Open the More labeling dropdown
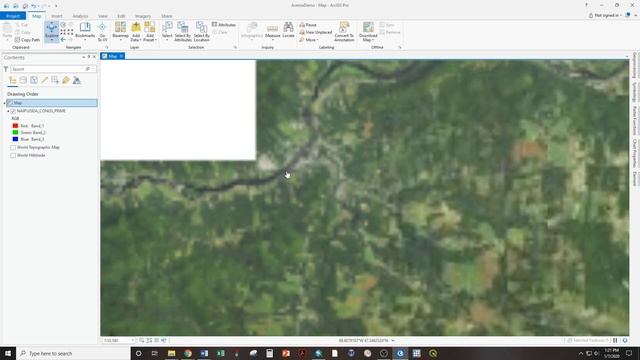The image size is (640, 360). click(x=309, y=40)
